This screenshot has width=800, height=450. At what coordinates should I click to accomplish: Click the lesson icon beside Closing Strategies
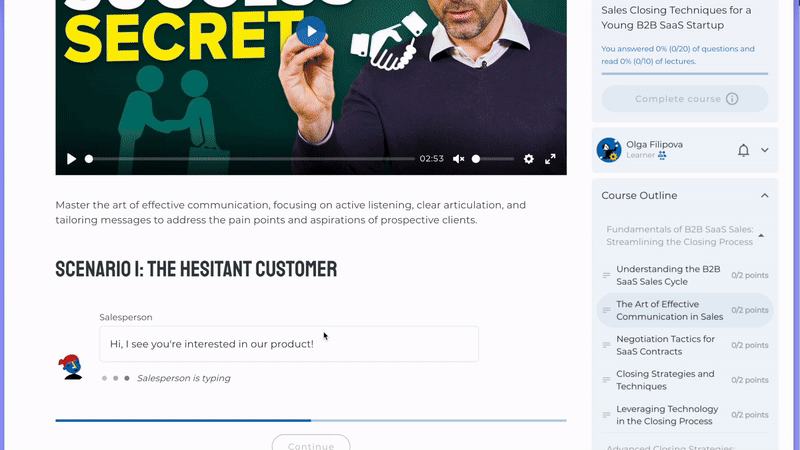coord(606,380)
